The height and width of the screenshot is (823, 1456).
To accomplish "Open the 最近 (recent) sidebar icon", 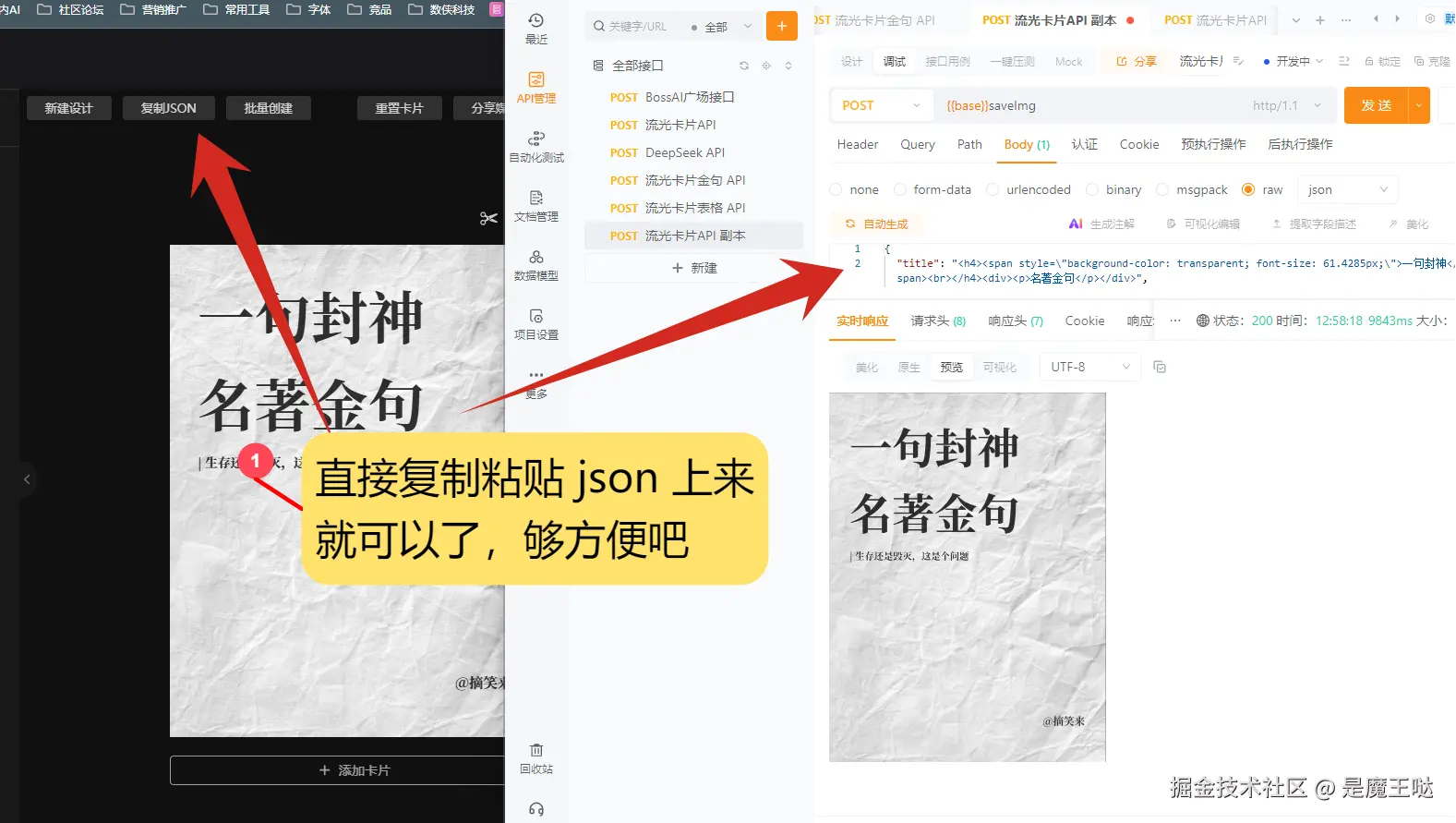I will pos(536,29).
